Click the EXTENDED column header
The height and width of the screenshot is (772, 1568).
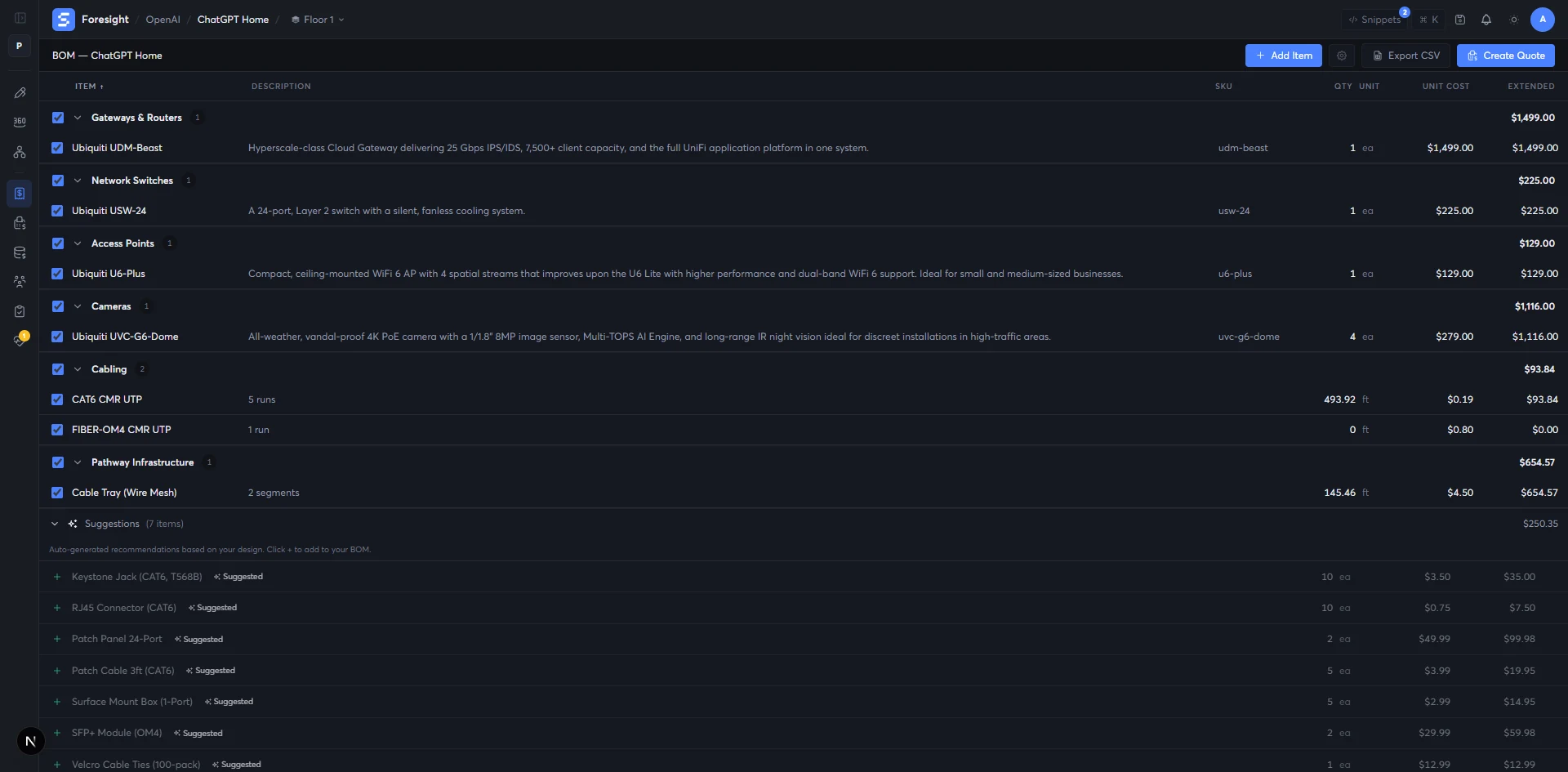[x=1531, y=87]
